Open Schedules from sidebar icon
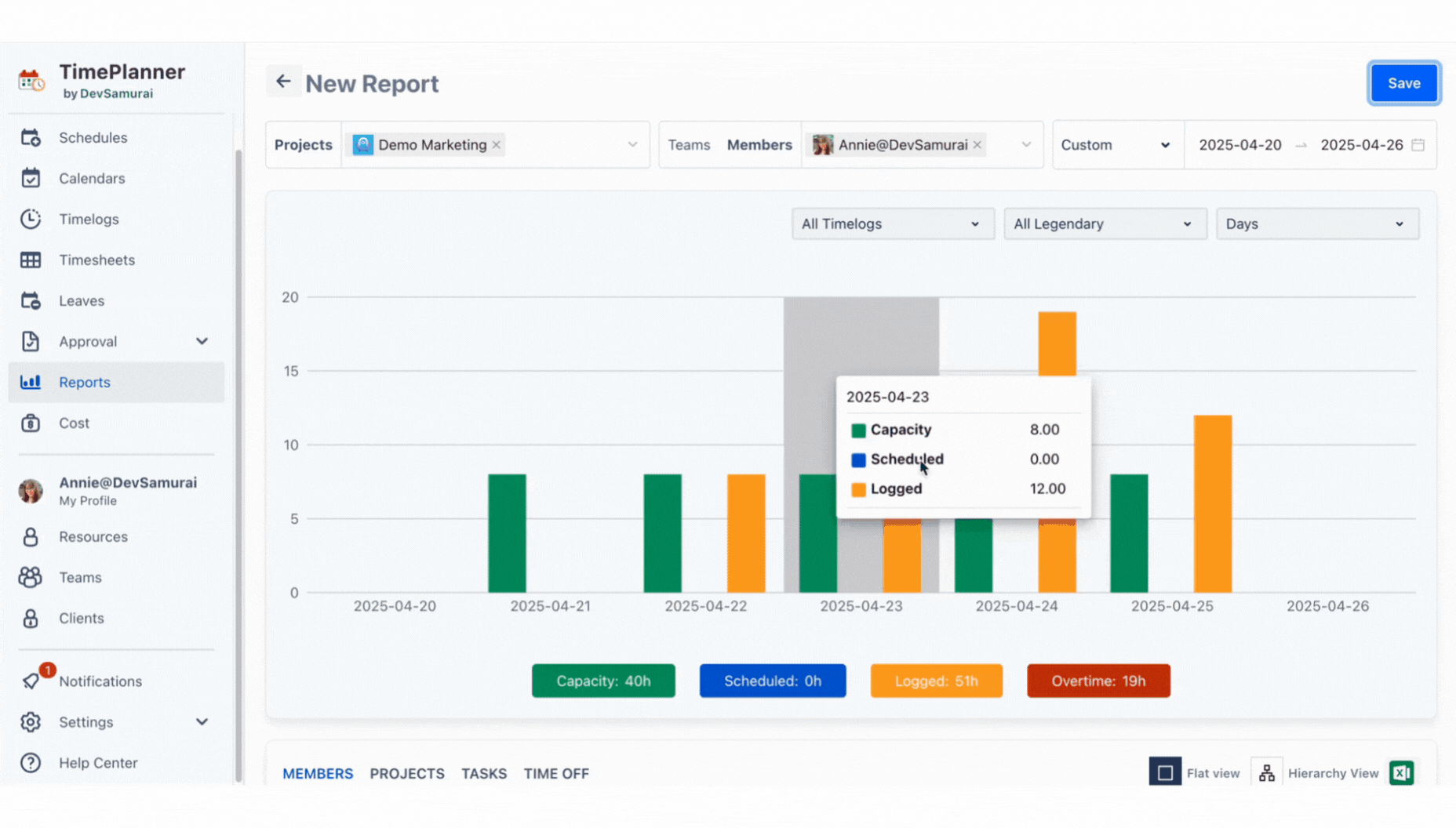1456x828 pixels. coord(31,138)
